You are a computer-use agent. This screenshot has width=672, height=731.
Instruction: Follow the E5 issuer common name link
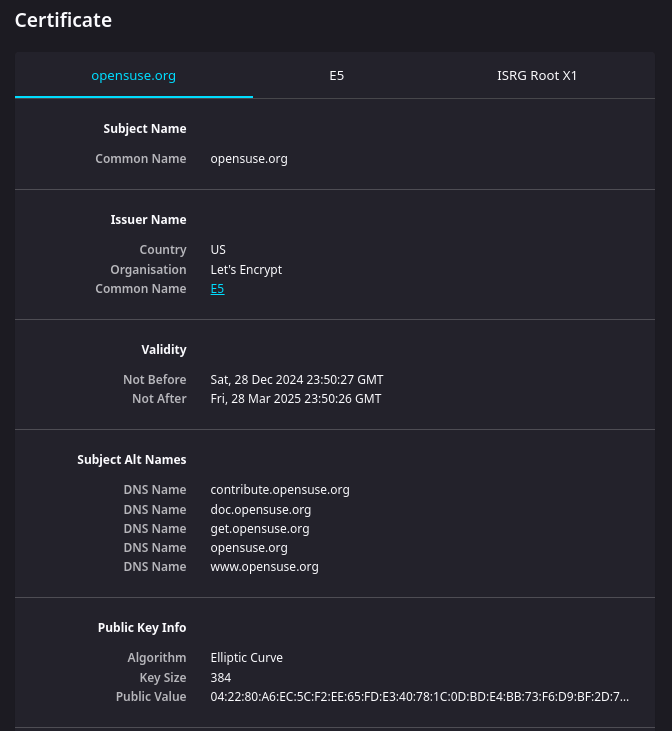click(217, 289)
